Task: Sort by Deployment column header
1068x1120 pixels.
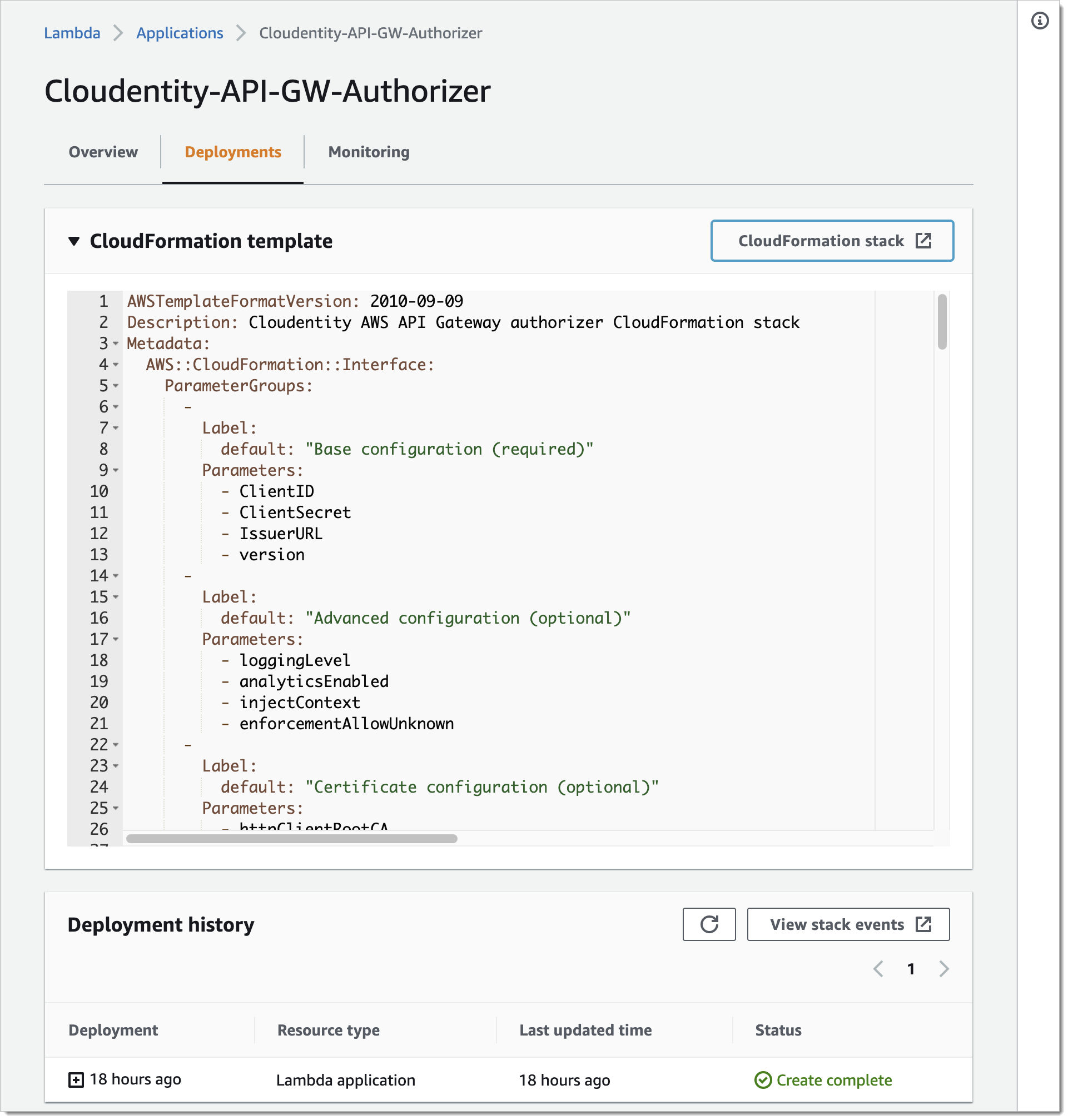Action: pos(113,1030)
